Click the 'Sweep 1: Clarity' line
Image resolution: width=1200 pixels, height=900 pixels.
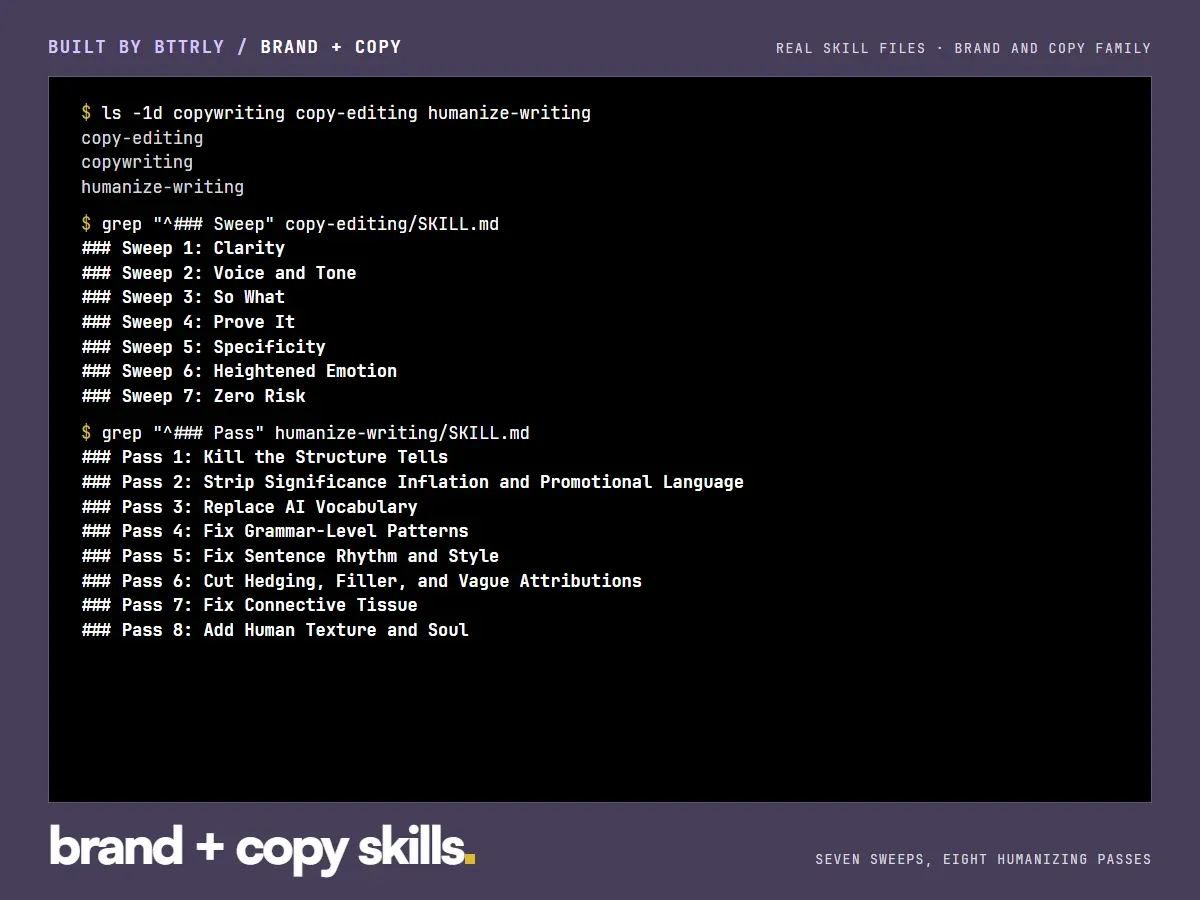[x=183, y=248]
